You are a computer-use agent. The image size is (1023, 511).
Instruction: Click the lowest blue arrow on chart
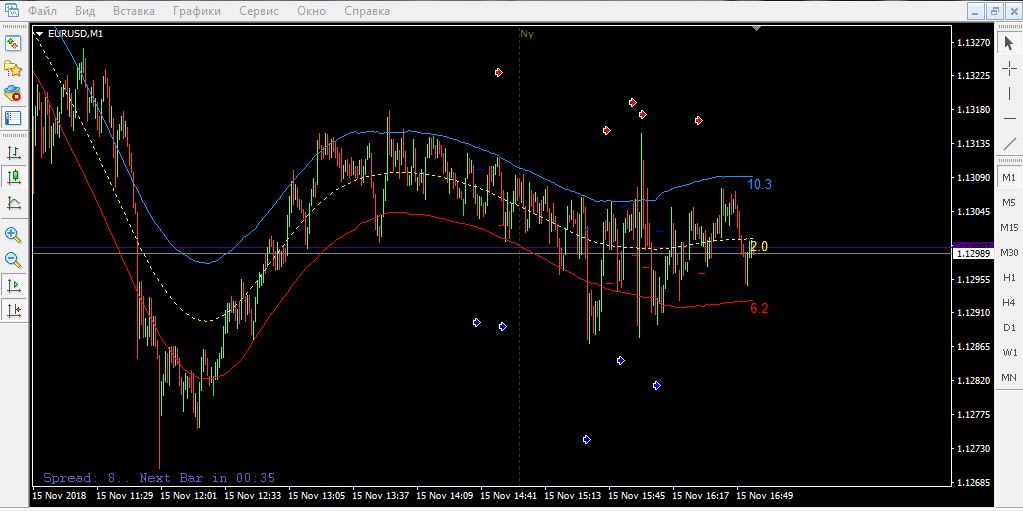[587, 439]
